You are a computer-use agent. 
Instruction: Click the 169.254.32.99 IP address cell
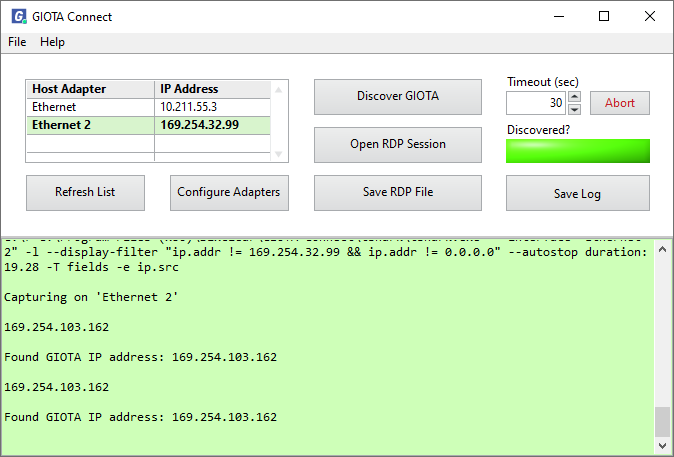pyautogui.click(x=212, y=125)
